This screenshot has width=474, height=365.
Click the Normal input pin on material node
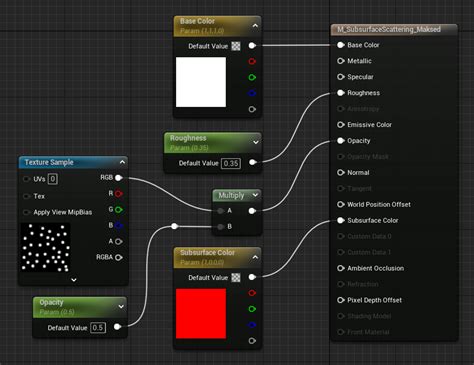coord(340,173)
